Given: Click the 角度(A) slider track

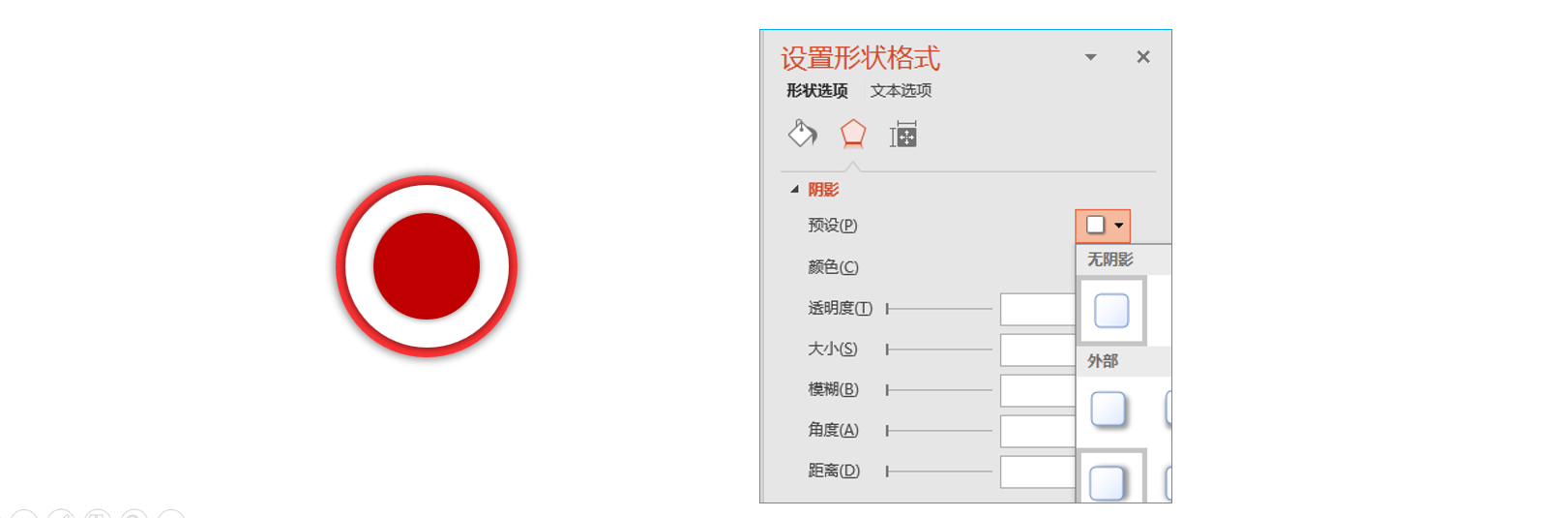Looking at the screenshot, I should click(939, 431).
